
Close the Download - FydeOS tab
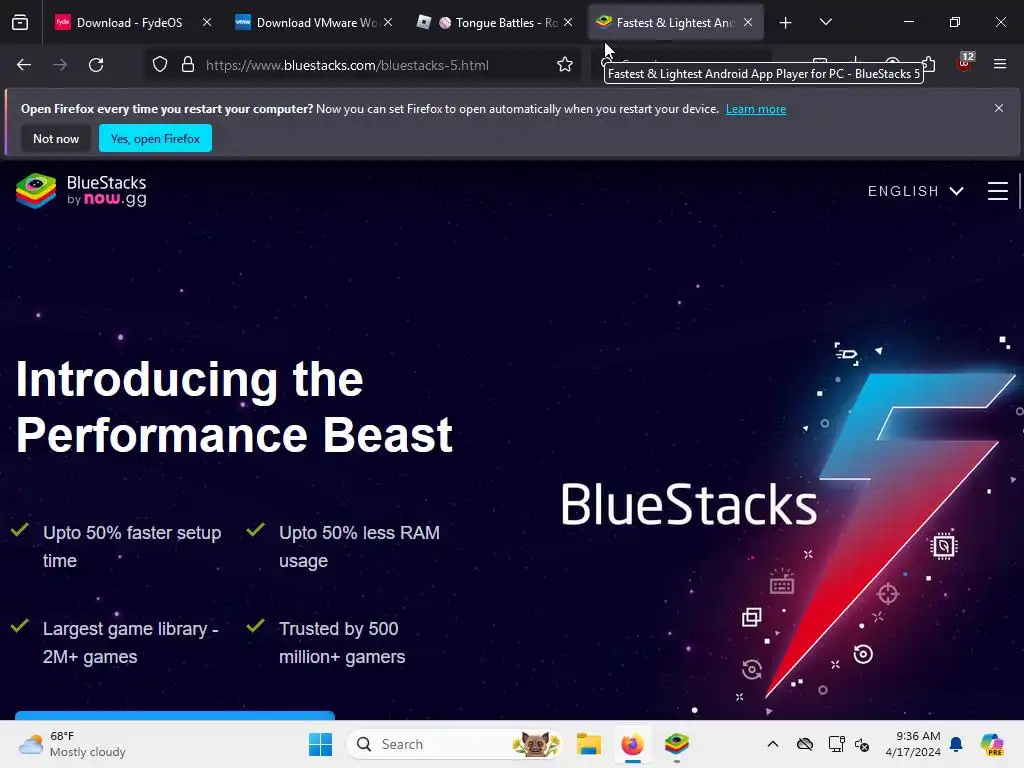pyautogui.click(x=206, y=22)
